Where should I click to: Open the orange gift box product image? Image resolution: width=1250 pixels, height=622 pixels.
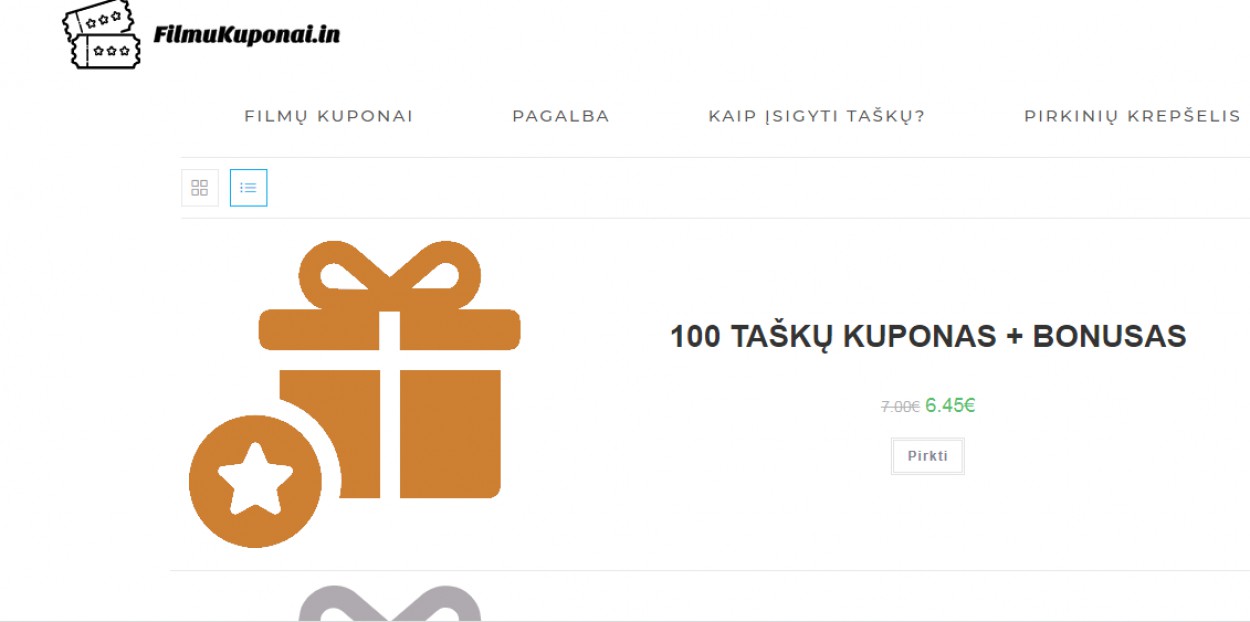355,394
